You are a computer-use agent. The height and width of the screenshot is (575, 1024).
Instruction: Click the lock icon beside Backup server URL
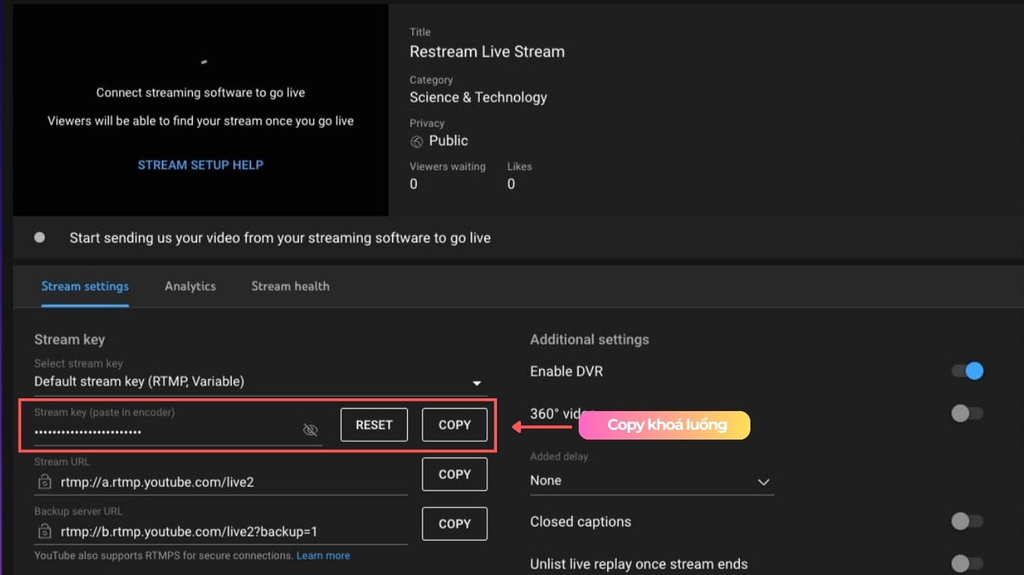[44, 531]
